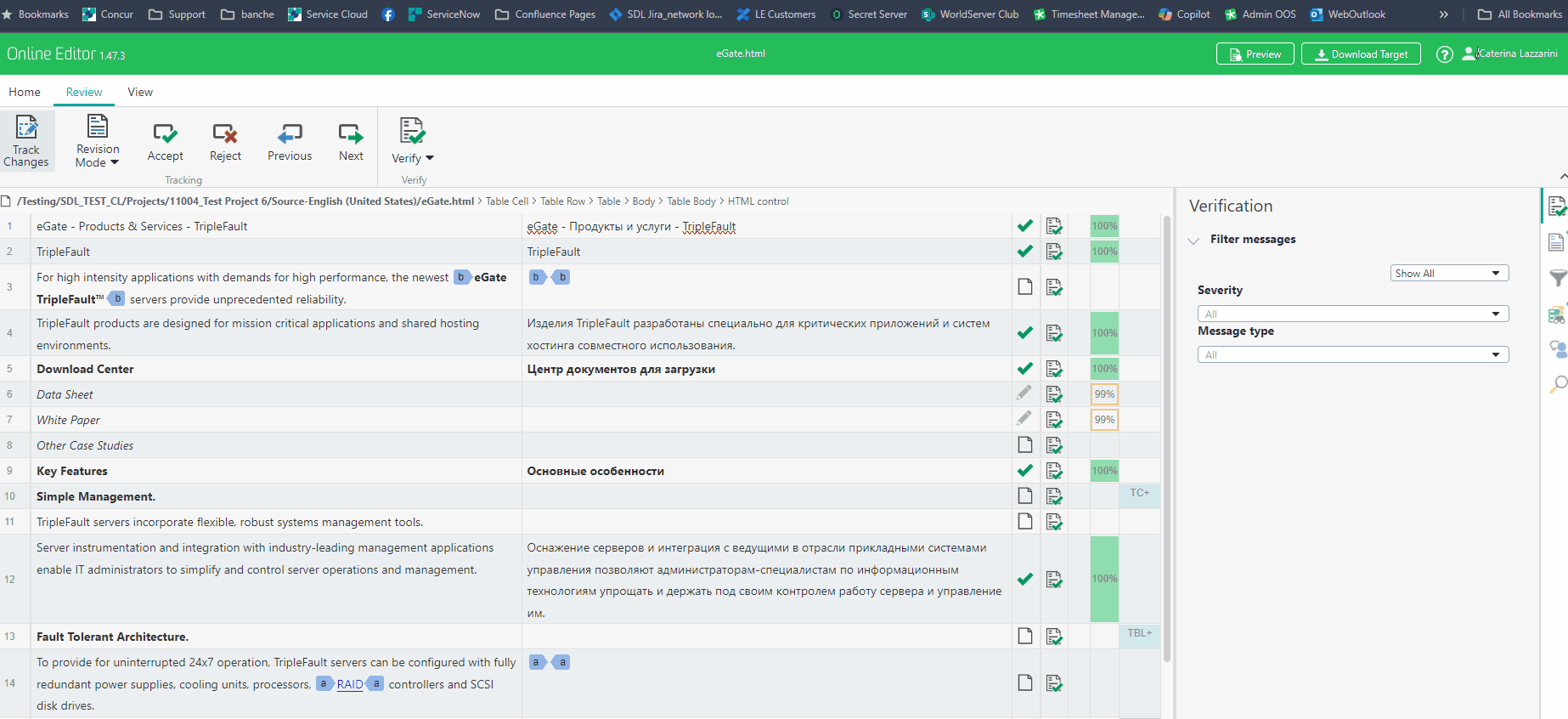Open the Concur bookmark

click(108, 14)
